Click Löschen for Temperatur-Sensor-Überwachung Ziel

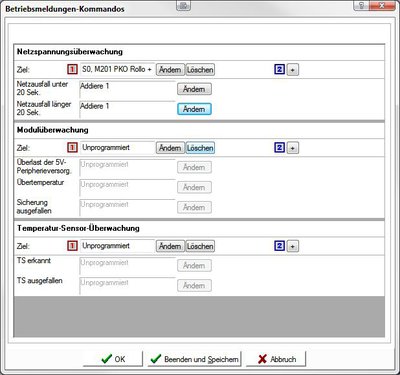pos(200,246)
